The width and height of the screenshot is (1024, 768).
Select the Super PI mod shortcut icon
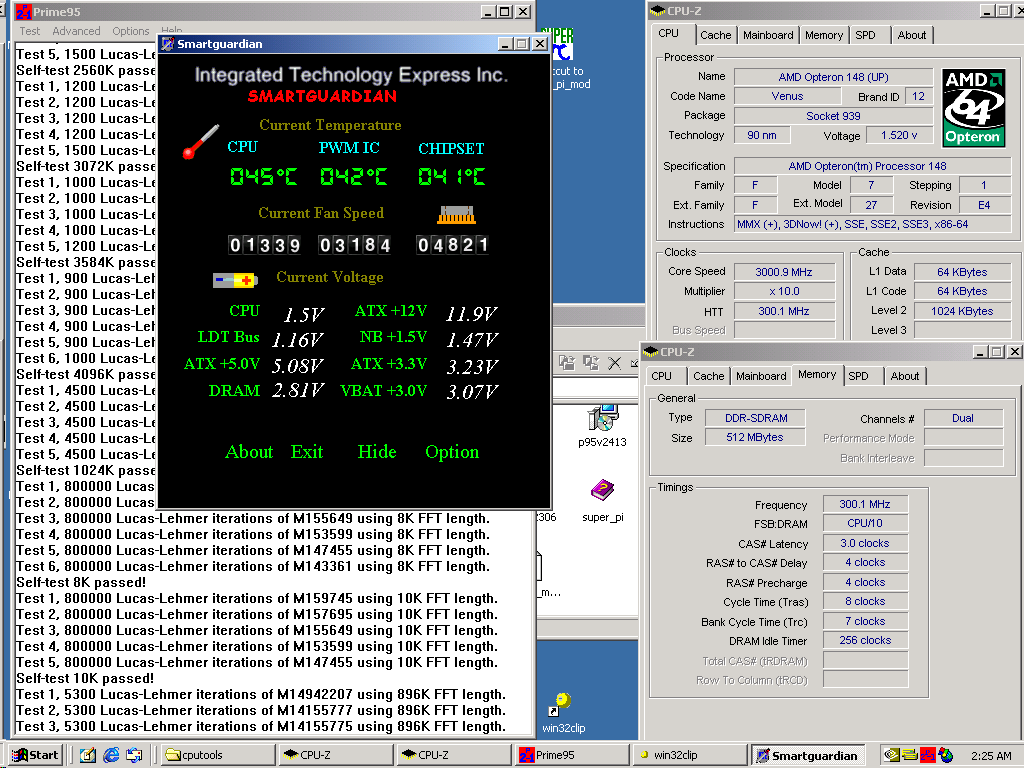tap(561, 44)
